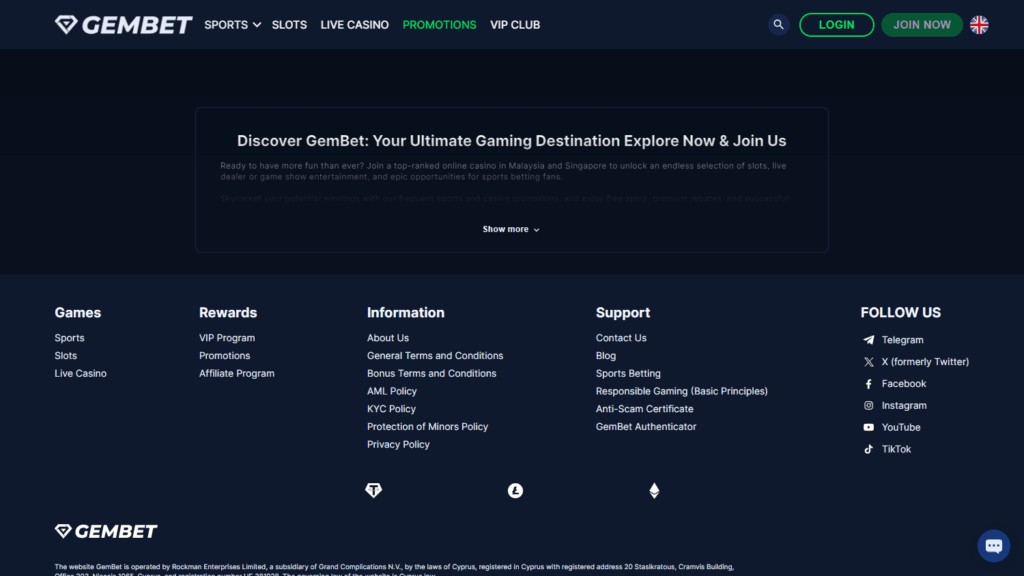Open the Promotions tab in the navigation

439,25
